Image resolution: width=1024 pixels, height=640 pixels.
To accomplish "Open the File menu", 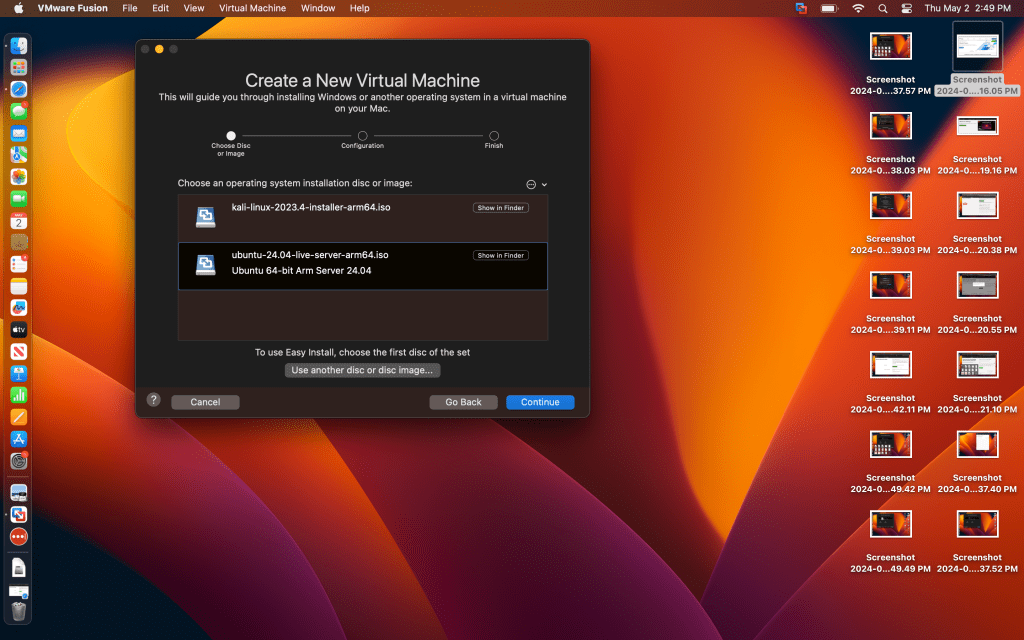I will [x=130, y=8].
